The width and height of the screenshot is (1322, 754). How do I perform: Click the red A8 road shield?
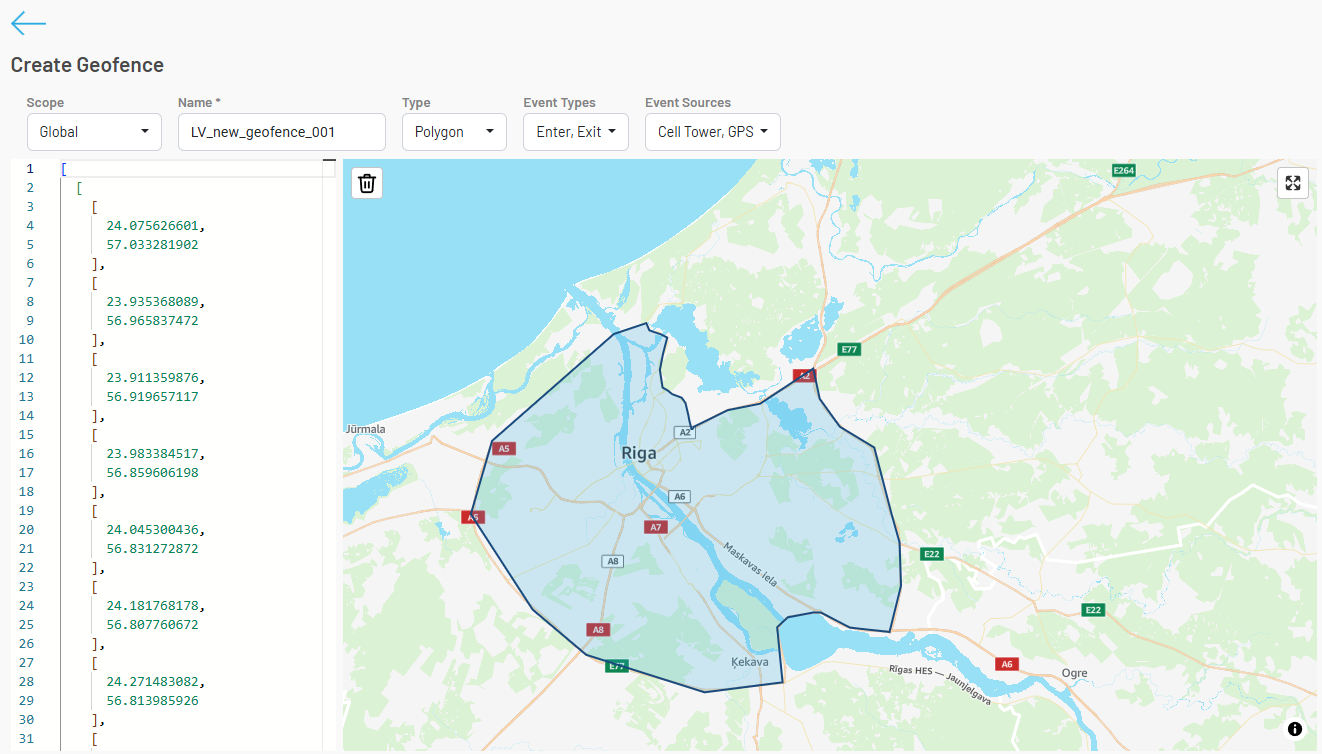coord(598,629)
